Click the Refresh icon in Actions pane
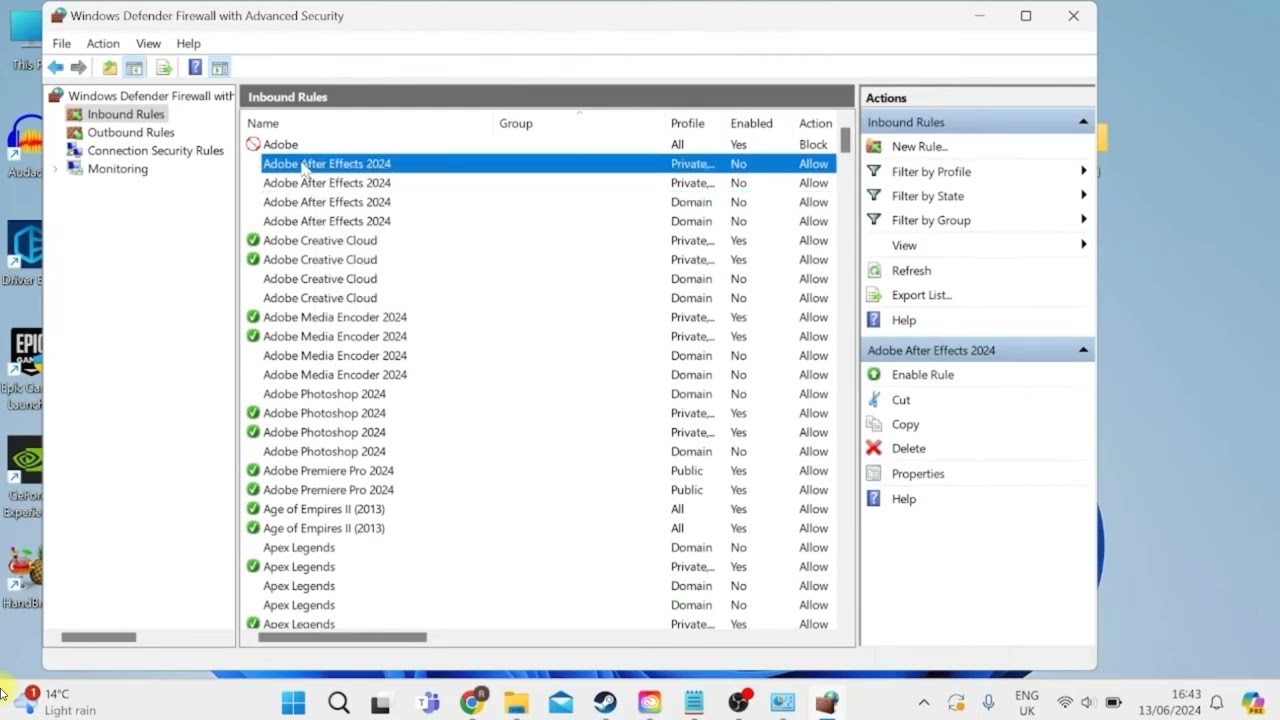This screenshot has height=720, width=1280. (x=874, y=271)
